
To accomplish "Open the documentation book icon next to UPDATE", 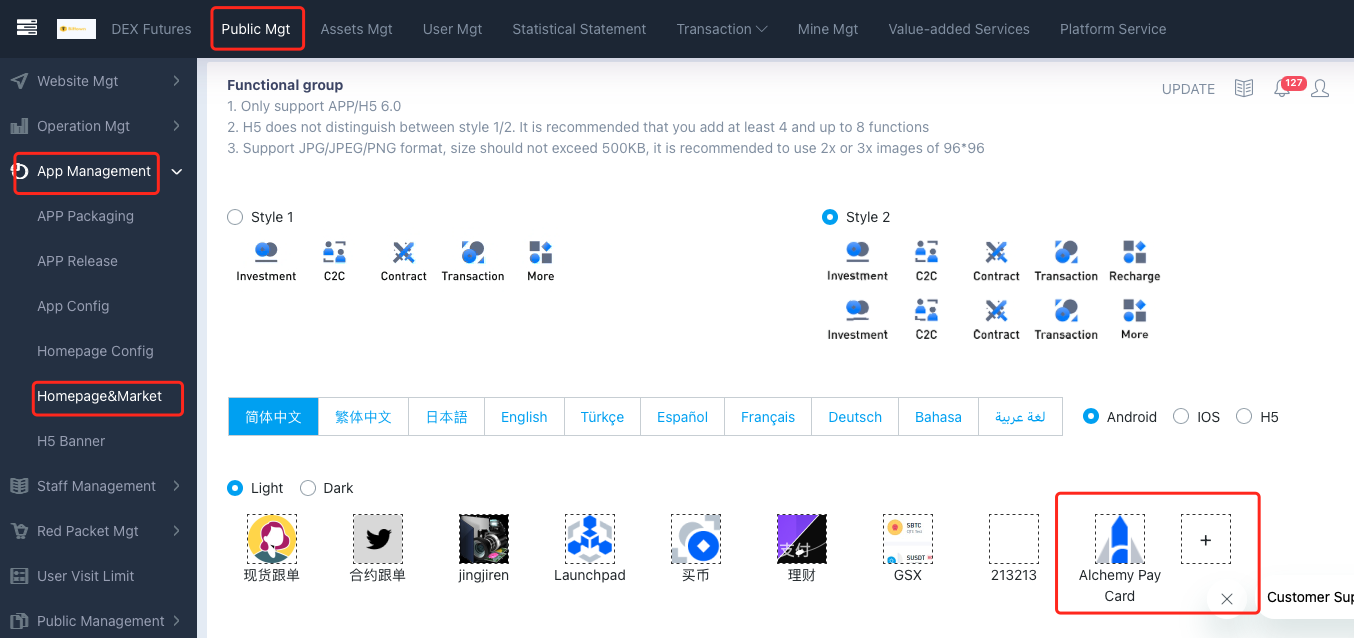I will pos(1244,89).
